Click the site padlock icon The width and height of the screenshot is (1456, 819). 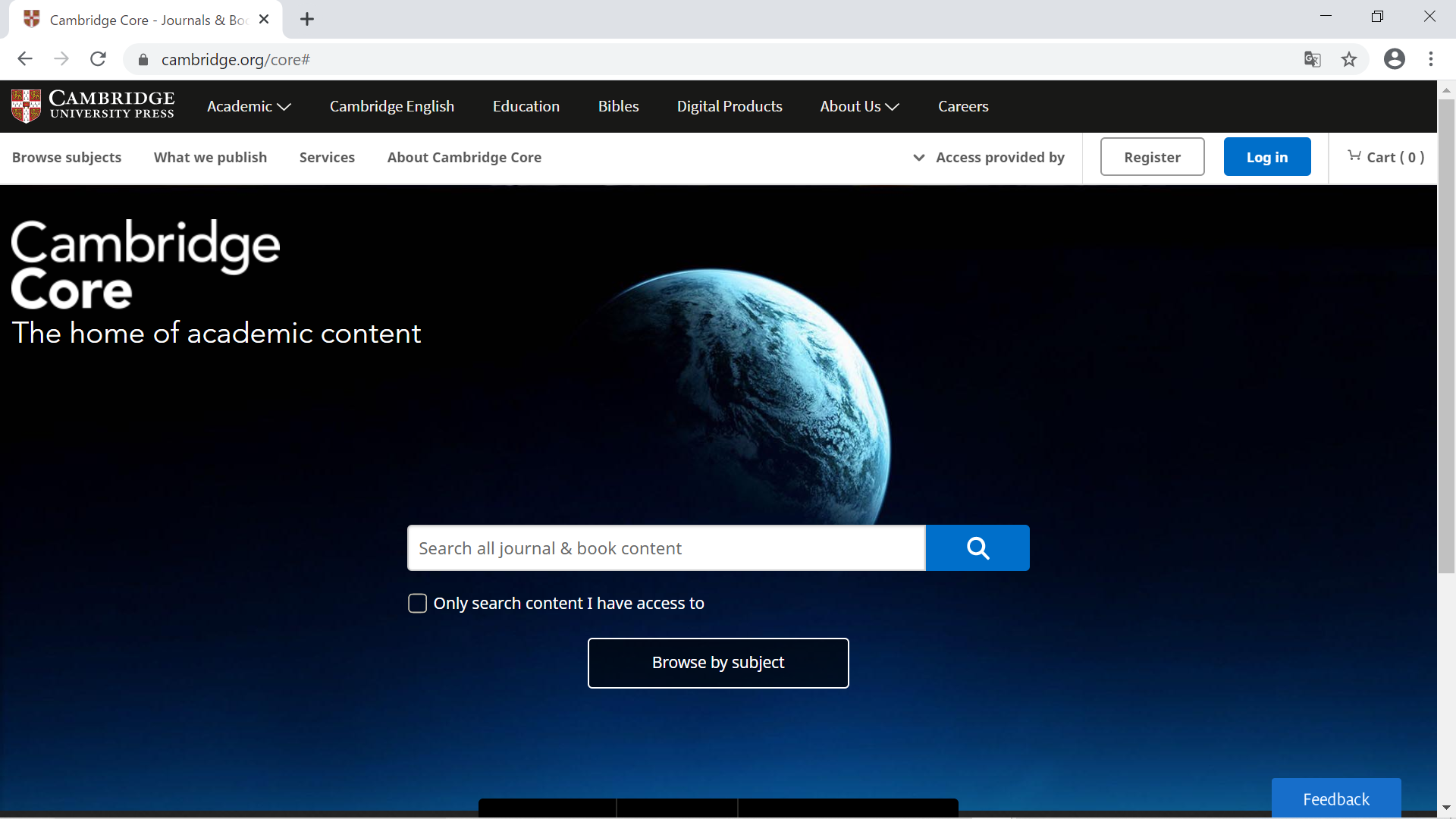point(143,59)
